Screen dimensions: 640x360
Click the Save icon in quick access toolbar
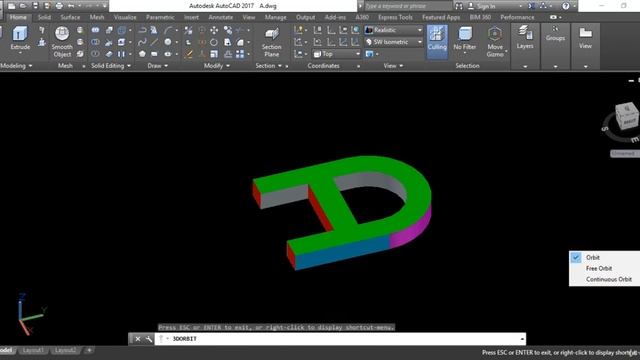tap(36, 6)
